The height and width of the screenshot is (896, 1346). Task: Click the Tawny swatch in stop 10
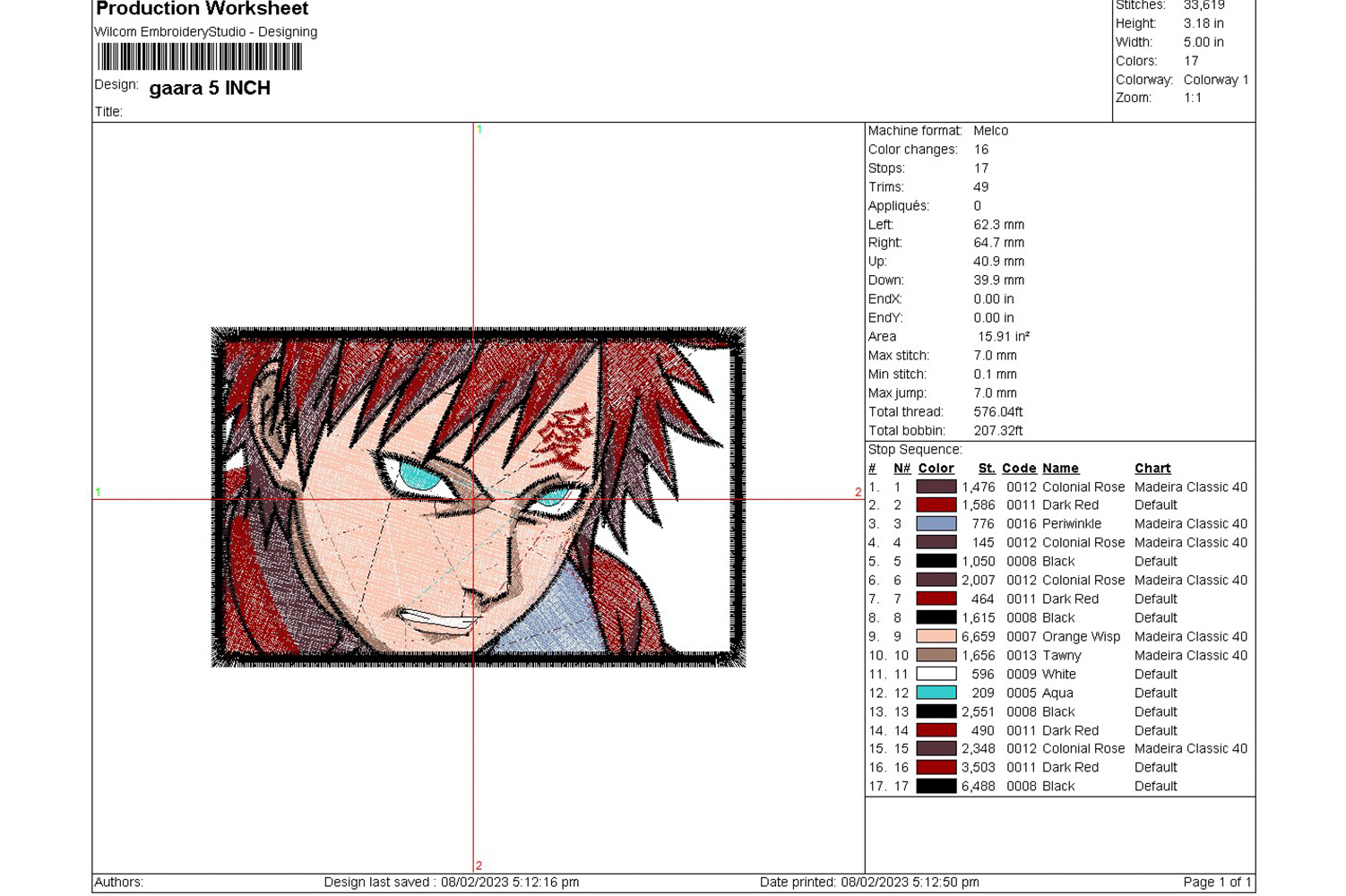pyautogui.click(x=936, y=656)
